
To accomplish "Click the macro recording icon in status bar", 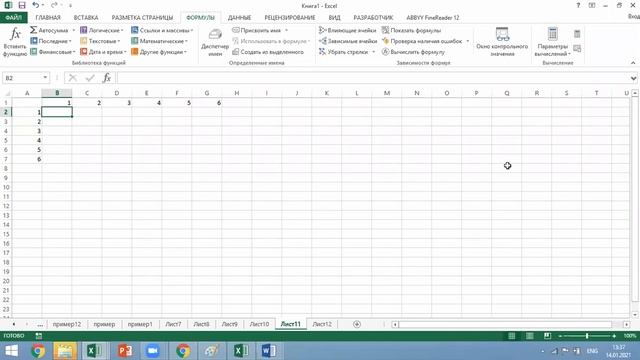I will tap(39, 336).
